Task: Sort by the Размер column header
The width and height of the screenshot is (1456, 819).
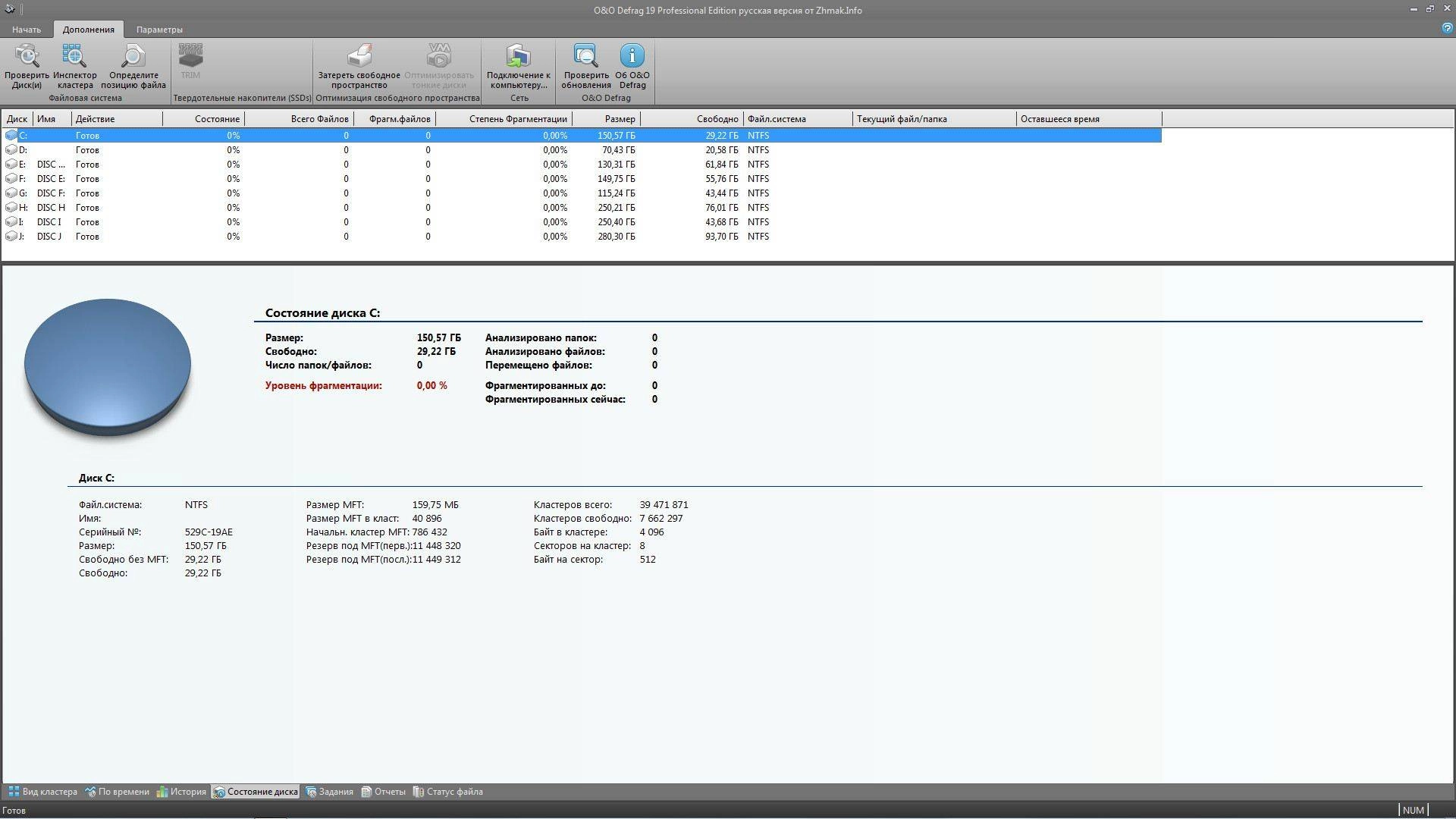Action: pyautogui.click(x=606, y=119)
